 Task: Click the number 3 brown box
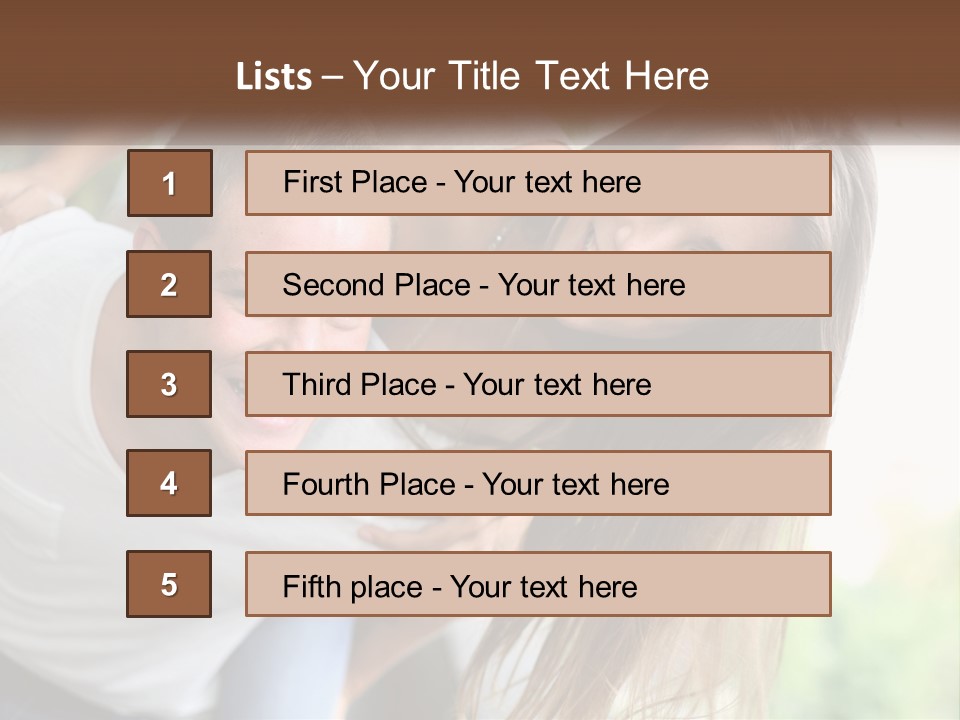(x=169, y=384)
